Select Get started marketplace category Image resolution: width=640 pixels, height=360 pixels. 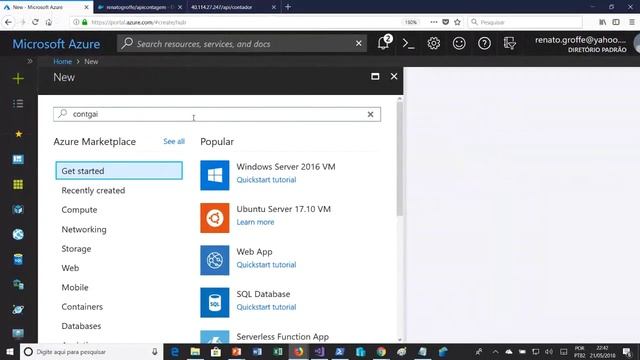click(119, 171)
